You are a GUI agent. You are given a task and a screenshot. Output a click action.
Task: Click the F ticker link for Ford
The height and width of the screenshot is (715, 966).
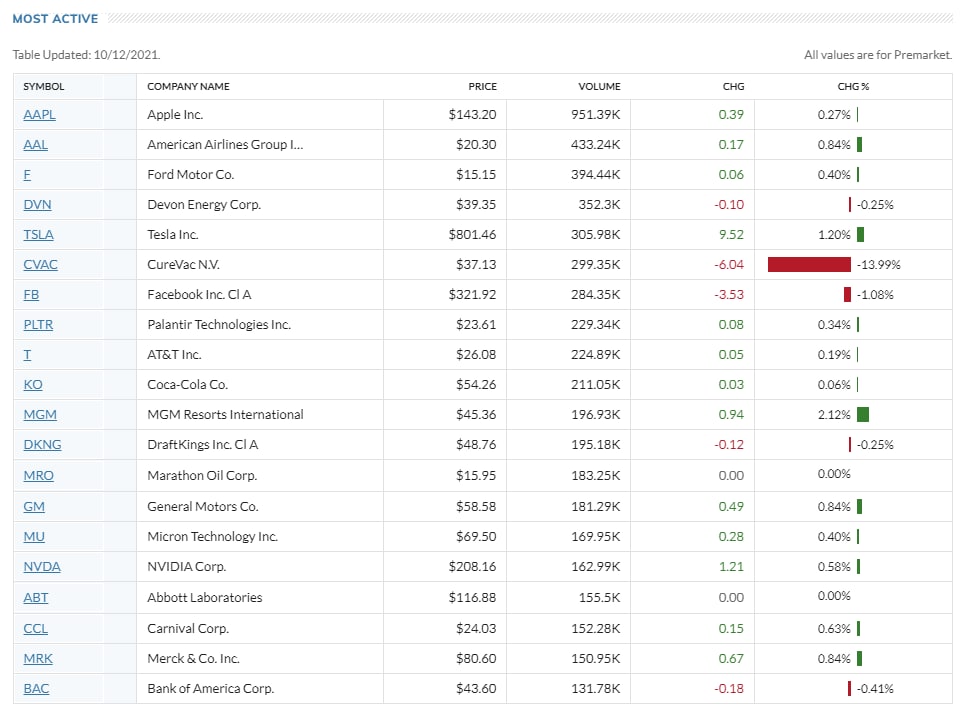coord(27,175)
